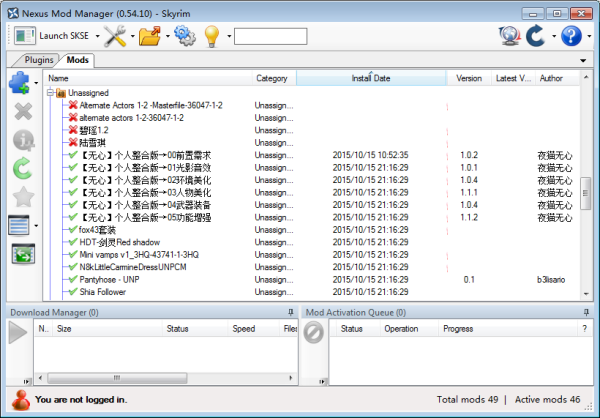The image size is (600, 418).
Task: Toggle green check on 01光影音效 mod
Action: [x=73, y=167]
